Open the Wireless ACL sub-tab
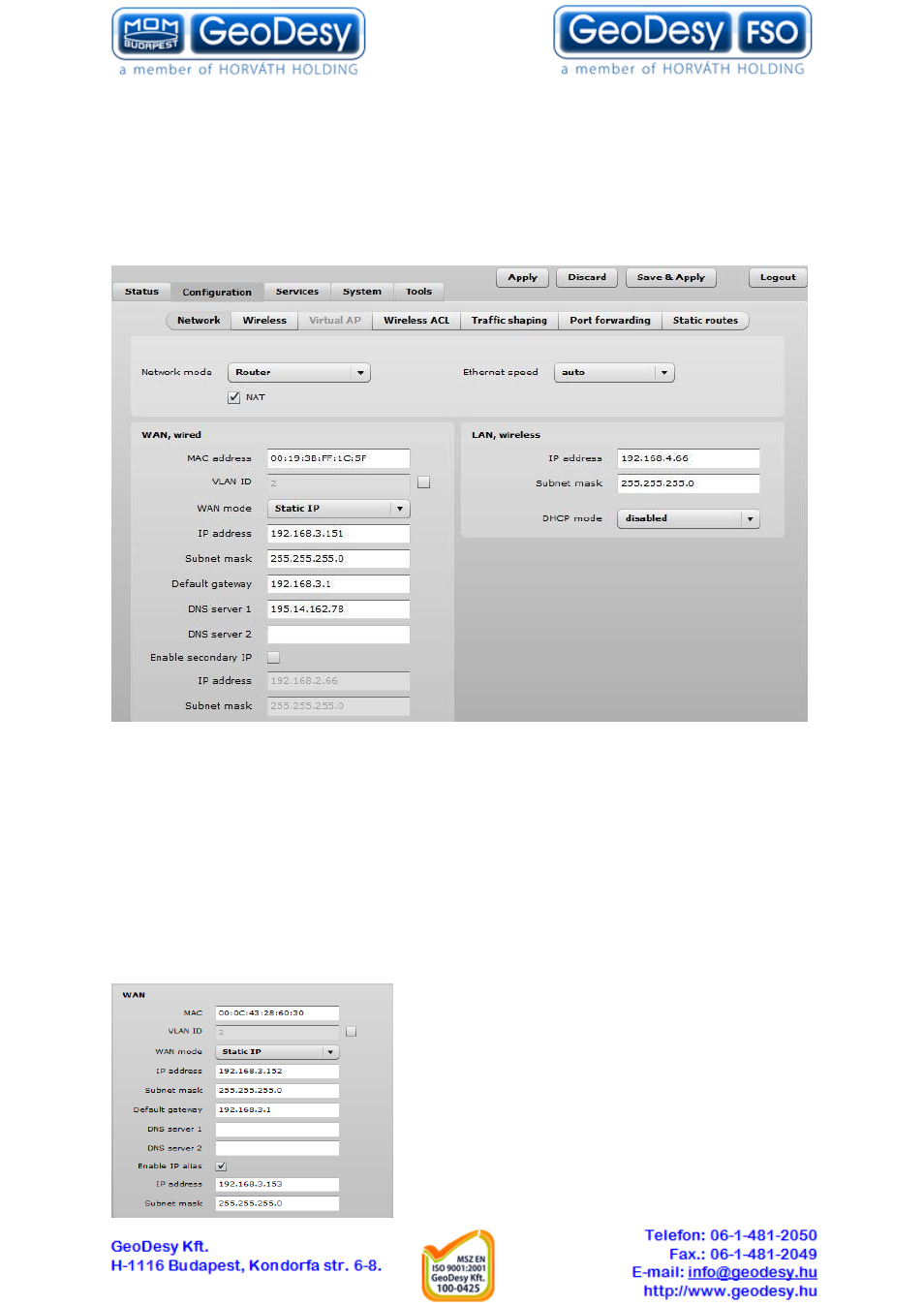 pyautogui.click(x=416, y=321)
